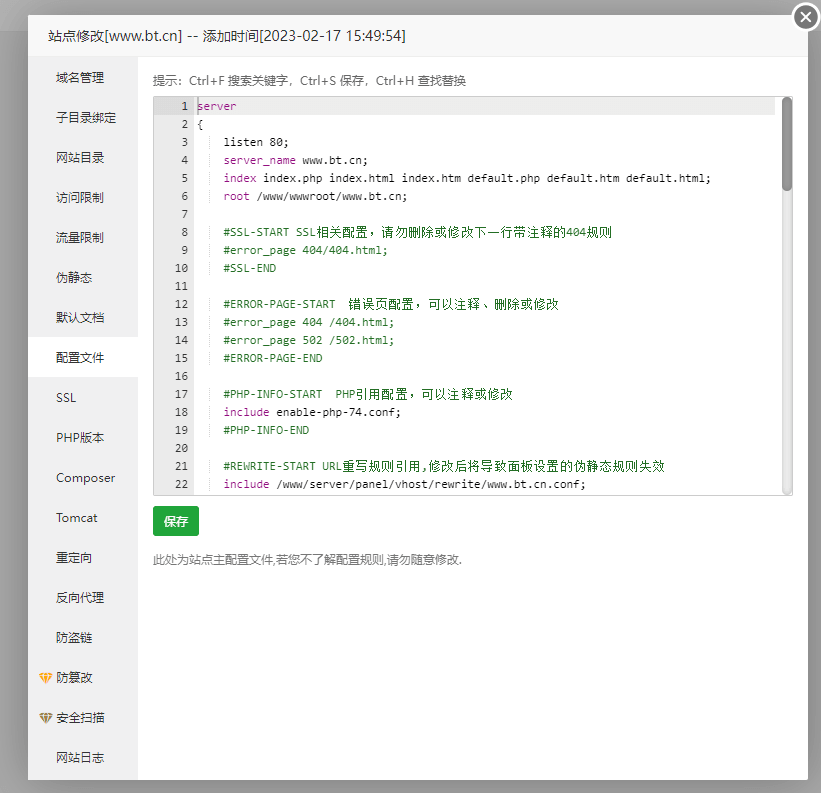The height and width of the screenshot is (793, 821).
Task: Open the 网站日志 site logs tab
Action: coord(80,758)
